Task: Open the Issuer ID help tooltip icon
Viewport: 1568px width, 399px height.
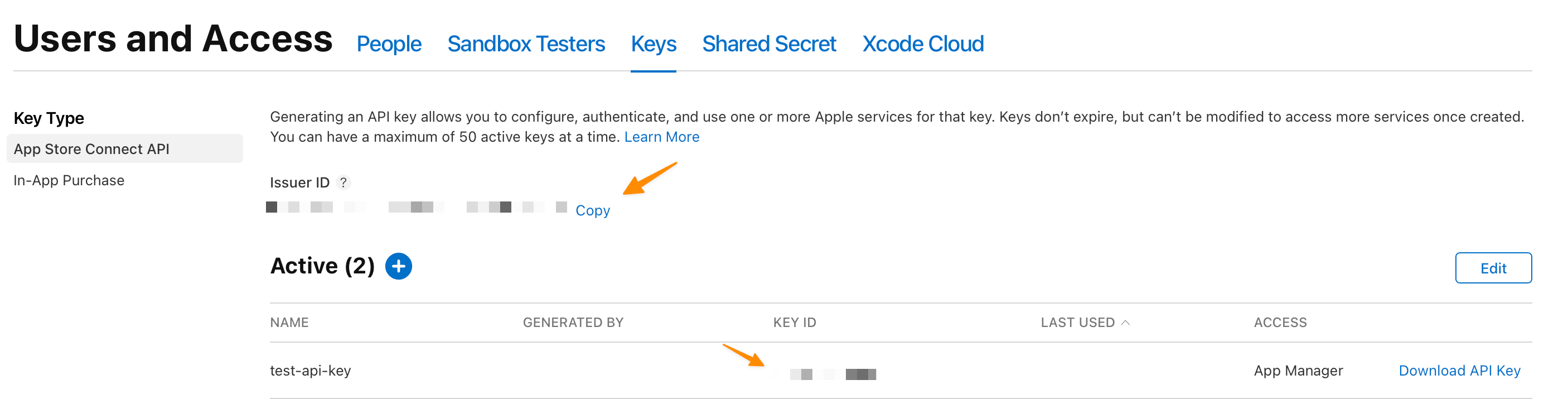Action: 344,182
